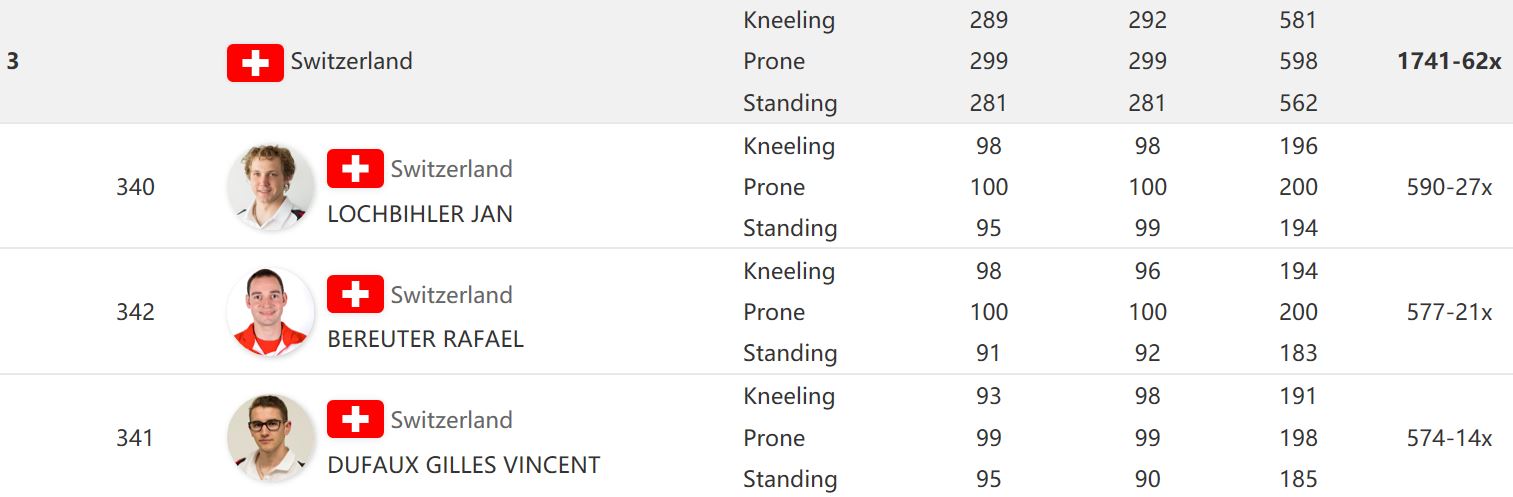This screenshot has height=497, width=1513.
Task: Click the Switzerland label next to Lochbihler's flag
Action: click(x=451, y=169)
